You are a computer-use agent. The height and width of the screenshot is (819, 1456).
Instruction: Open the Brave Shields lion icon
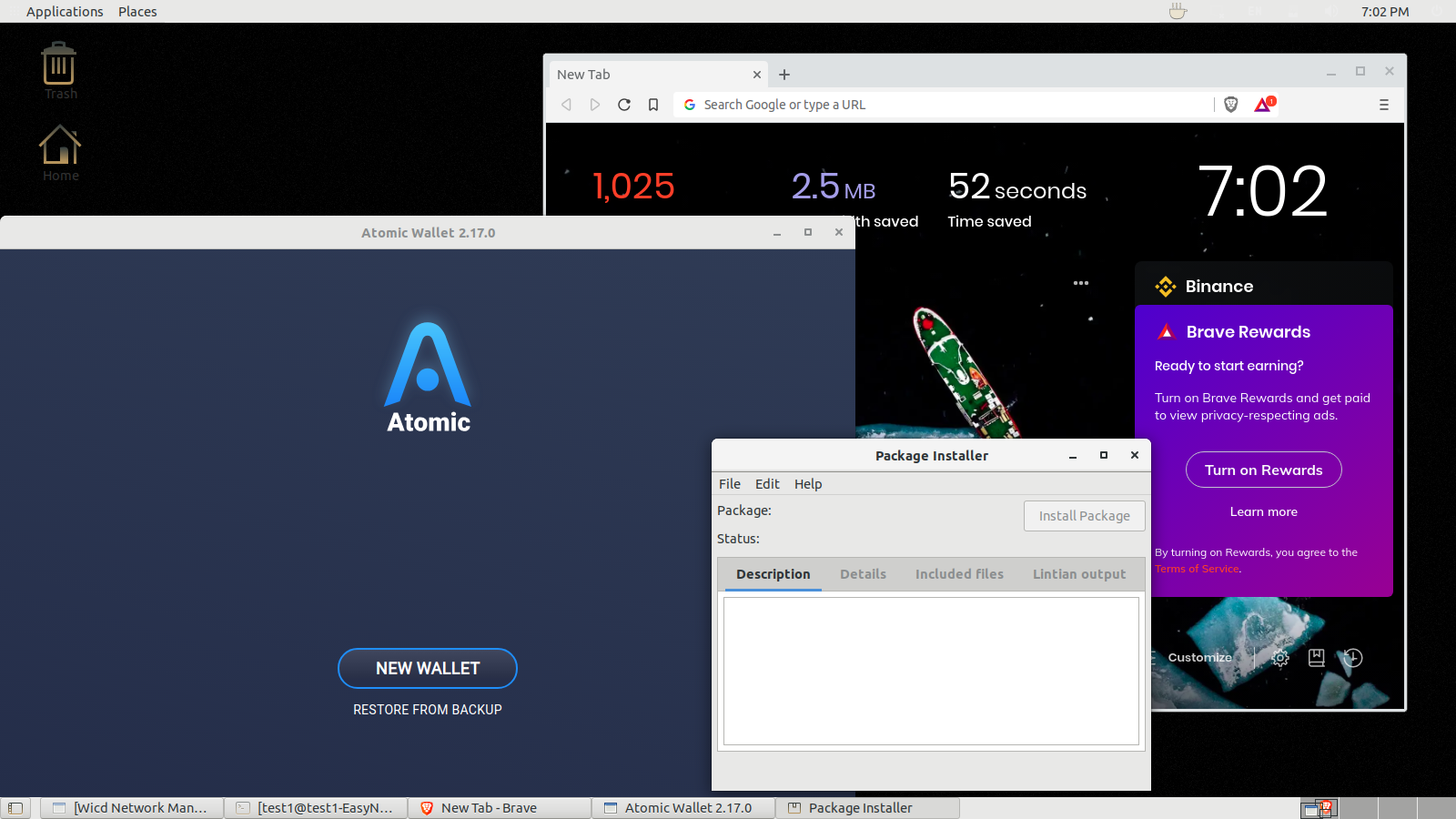1231,105
